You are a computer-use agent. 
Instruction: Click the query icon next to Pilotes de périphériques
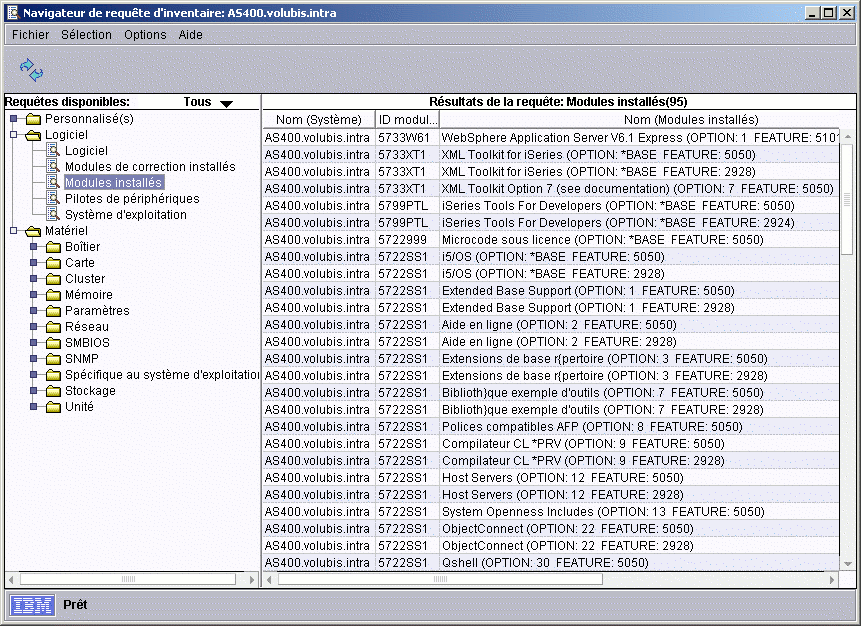pyautogui.click(x=53, y=198)
